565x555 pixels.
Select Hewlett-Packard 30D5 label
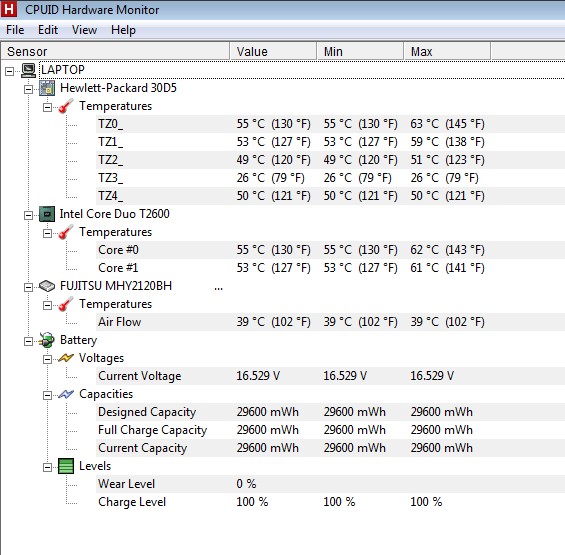[118, 88]
